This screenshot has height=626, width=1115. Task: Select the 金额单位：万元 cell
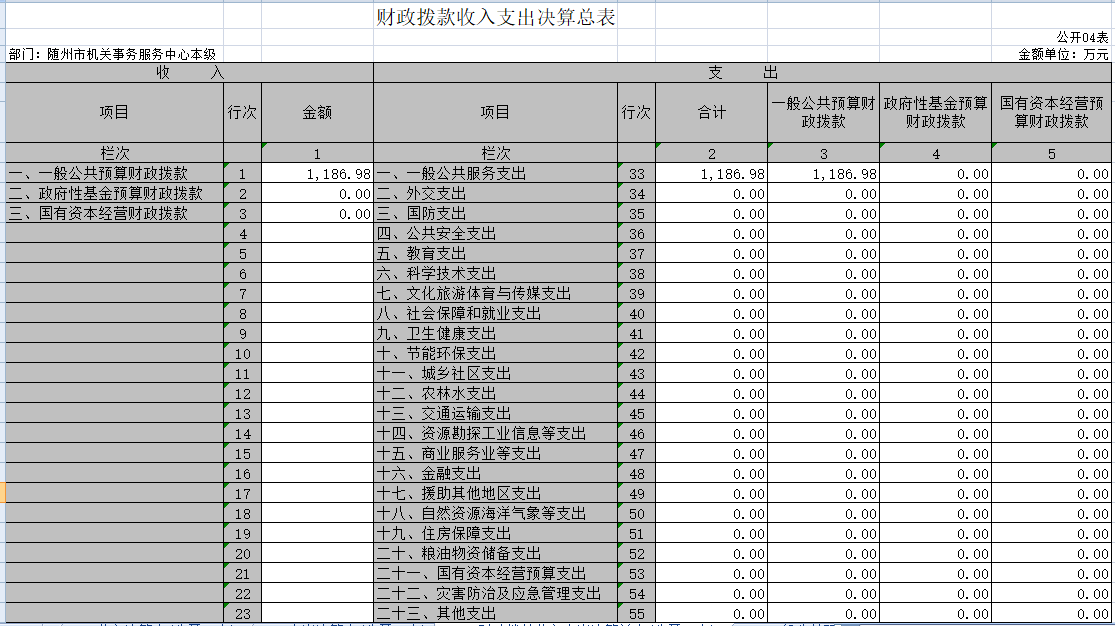1063,54
